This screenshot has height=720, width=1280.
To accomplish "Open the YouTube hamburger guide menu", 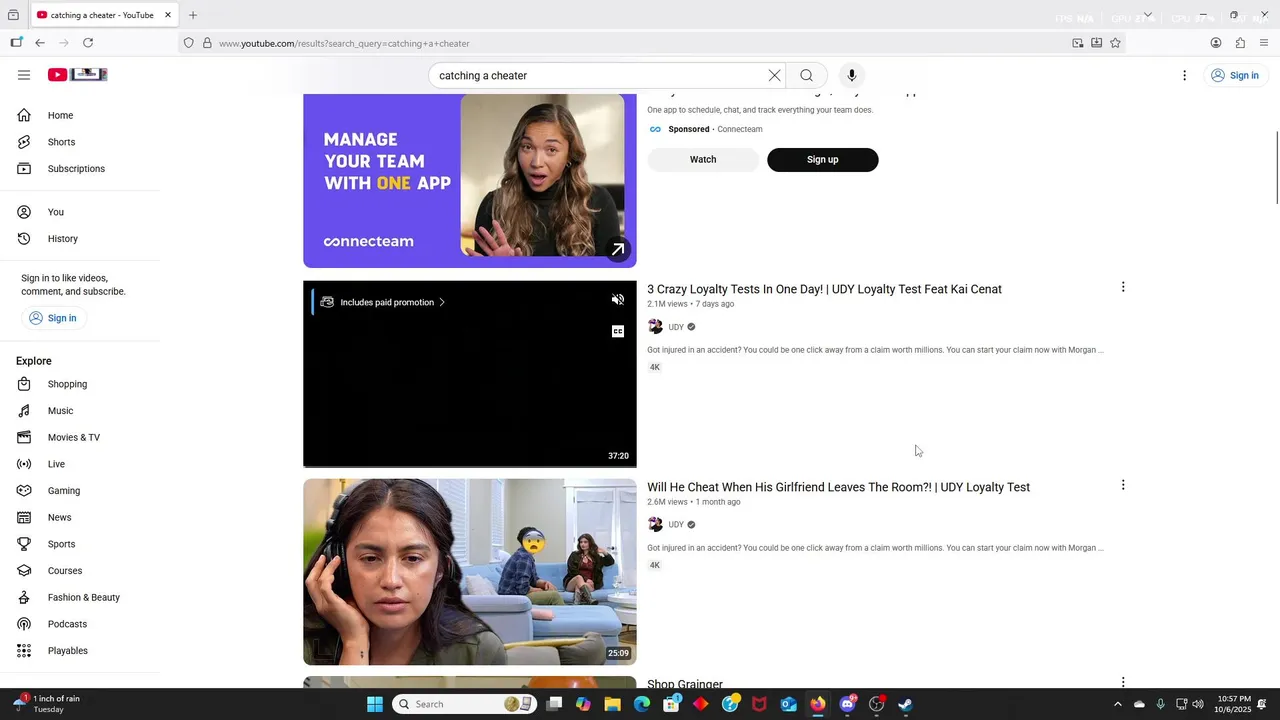I will (24, 75).
